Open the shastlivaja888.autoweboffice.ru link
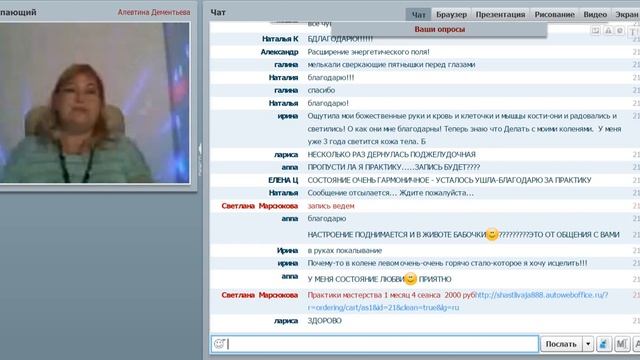 click(x=542, y=295)
